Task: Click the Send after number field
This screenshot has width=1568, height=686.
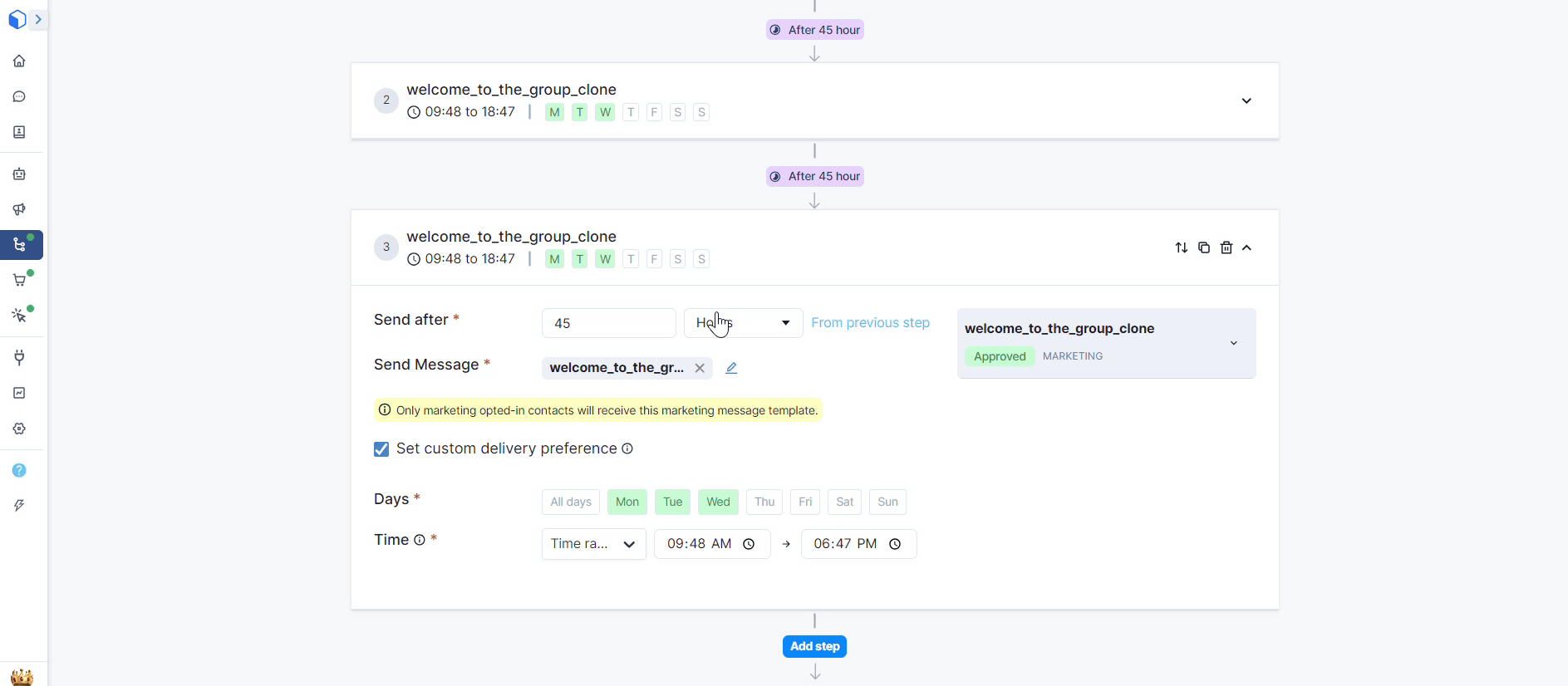Action: 608,323
